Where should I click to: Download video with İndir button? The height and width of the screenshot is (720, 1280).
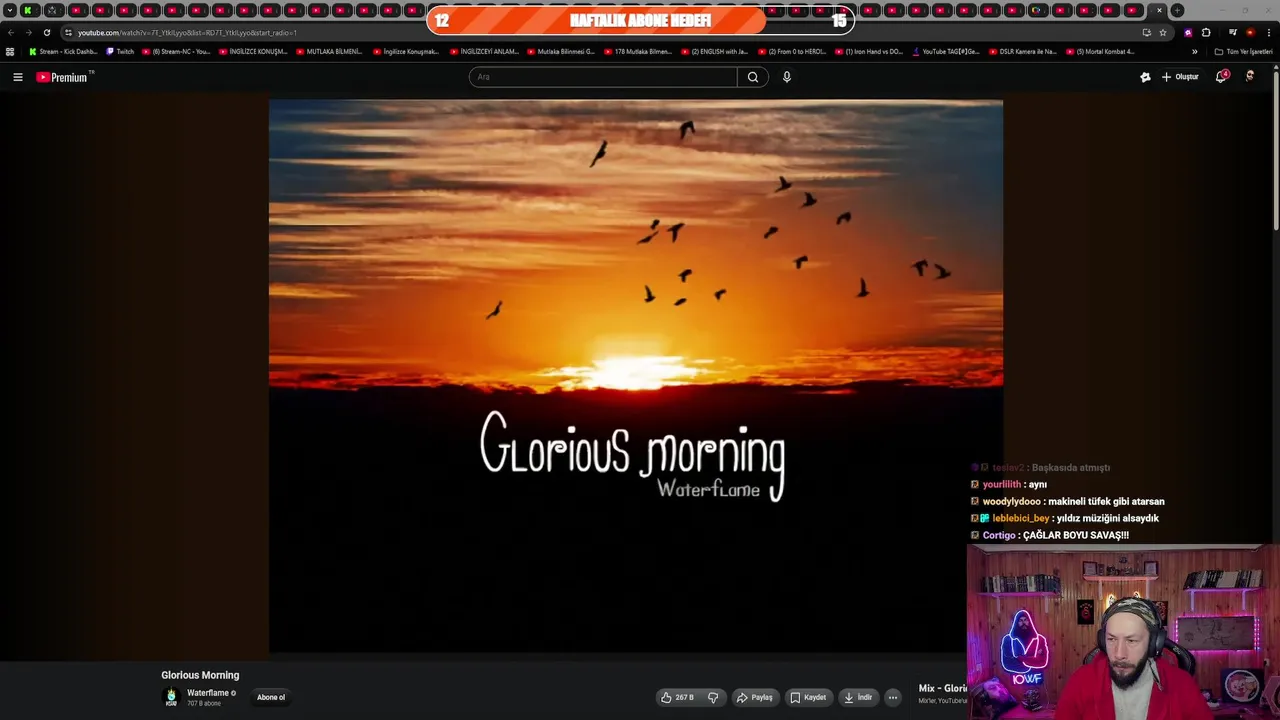click(858, 697)
